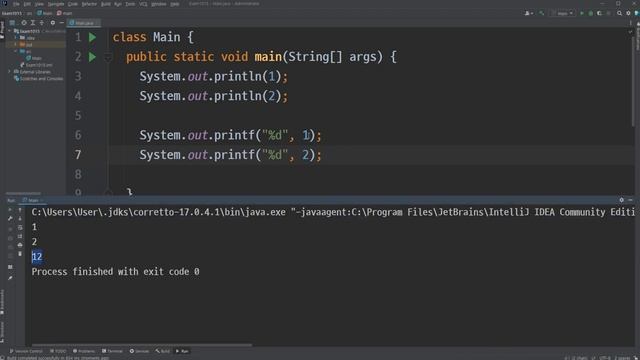Open the Problems tool window tab
640x360 pixels.
84,351
